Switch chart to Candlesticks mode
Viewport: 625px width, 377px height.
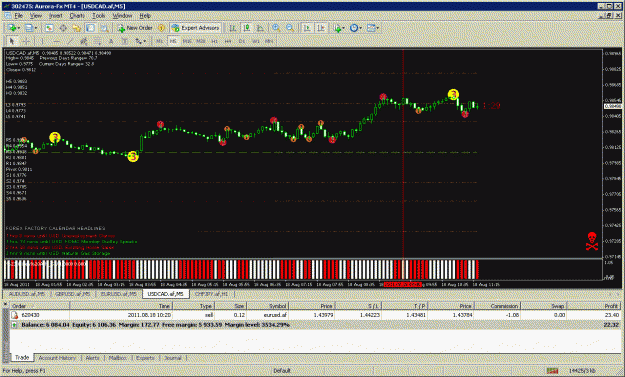click(247, 28)
